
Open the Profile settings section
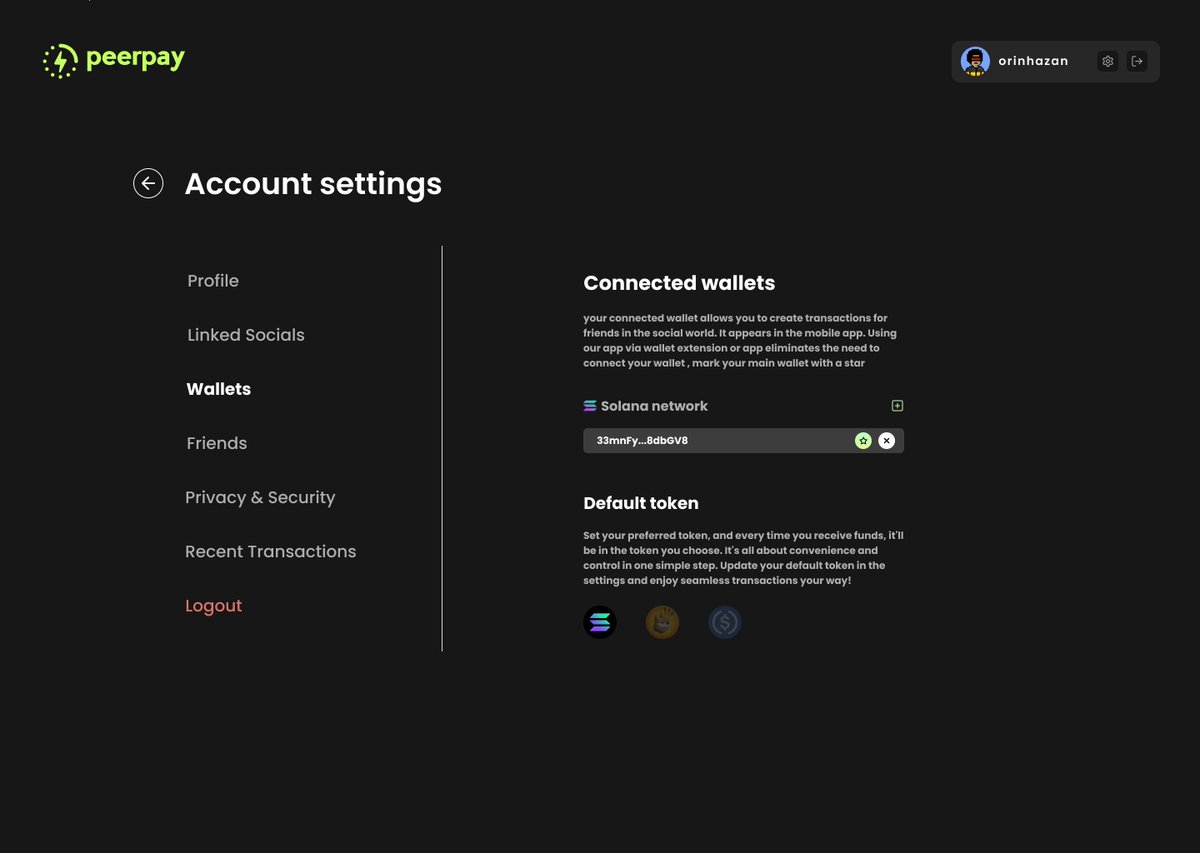(213, 281)
